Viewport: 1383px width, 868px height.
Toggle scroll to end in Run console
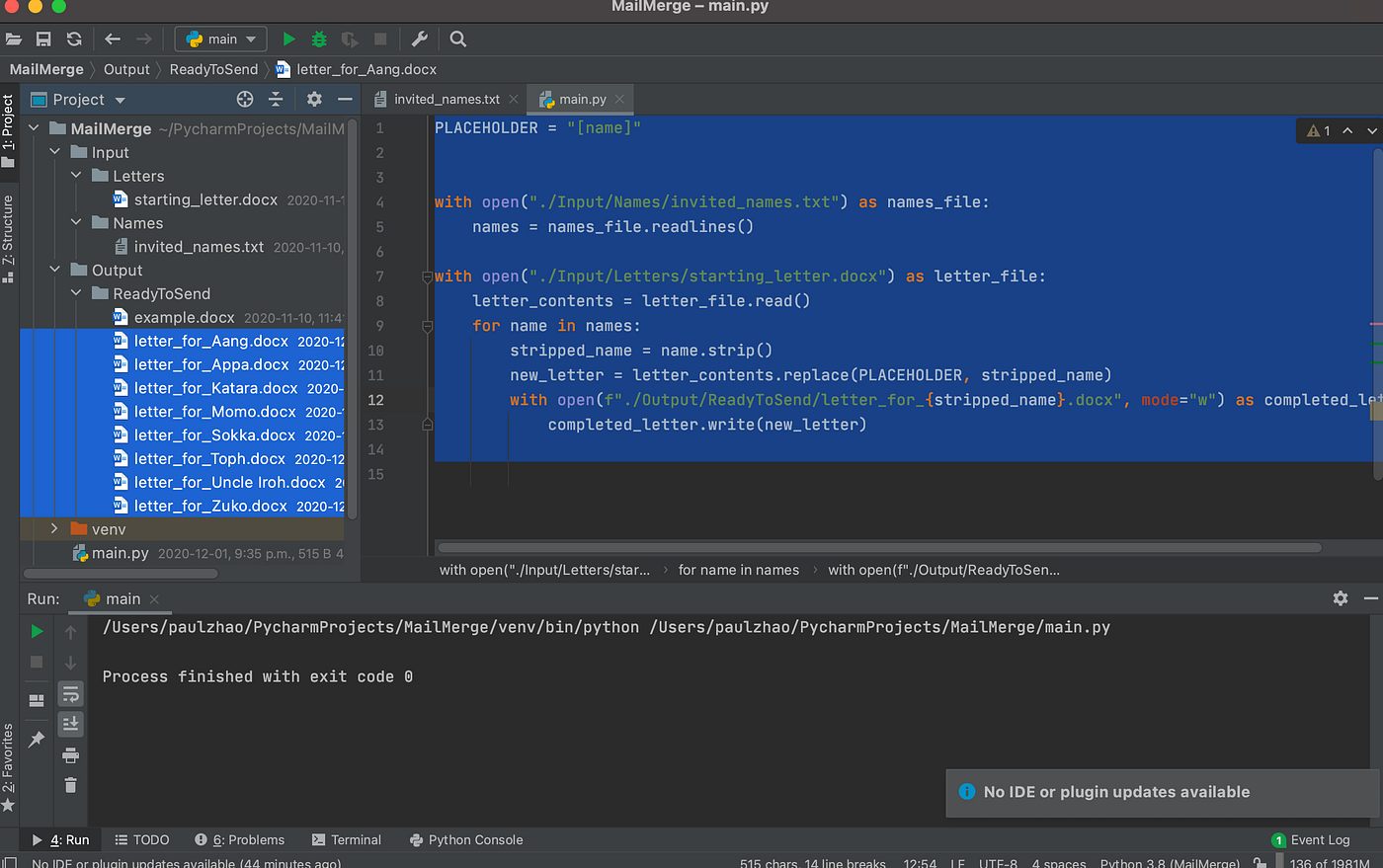pos(70,724)
